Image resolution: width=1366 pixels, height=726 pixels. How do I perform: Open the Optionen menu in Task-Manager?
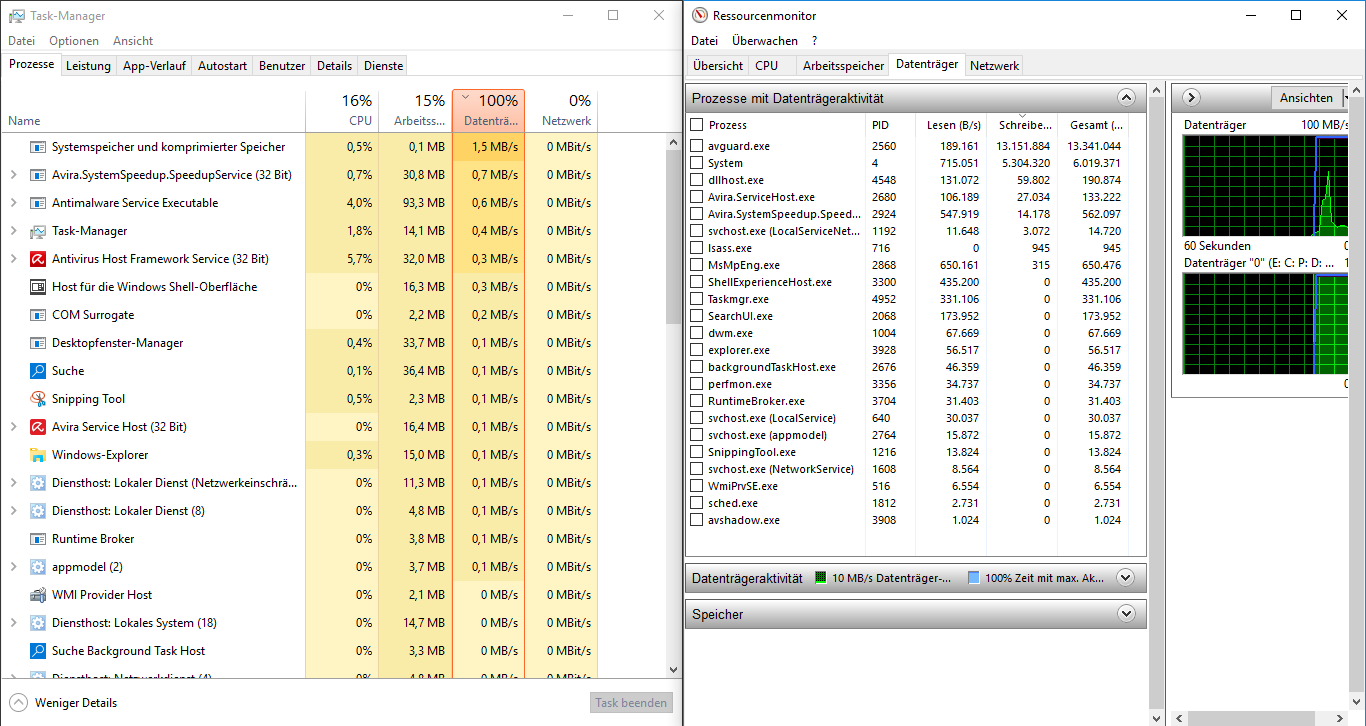tap(74, 41)
